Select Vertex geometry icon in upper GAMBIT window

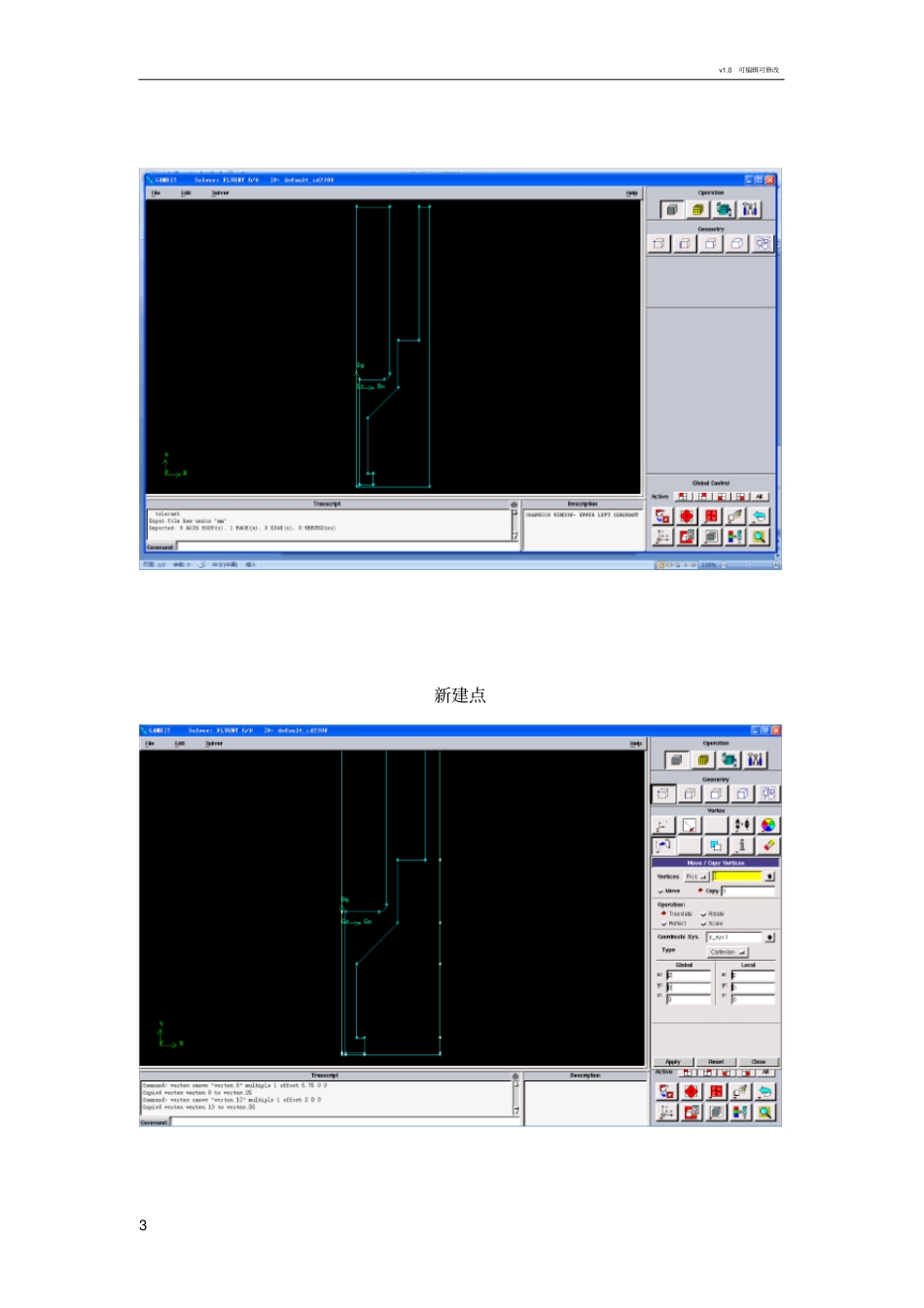(x=658, y=243)
